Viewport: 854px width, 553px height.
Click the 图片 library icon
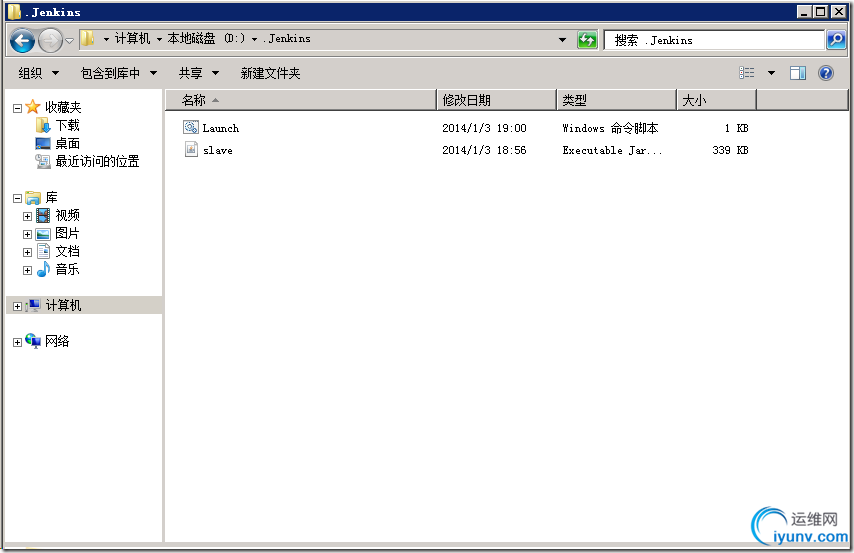point(43,234)
